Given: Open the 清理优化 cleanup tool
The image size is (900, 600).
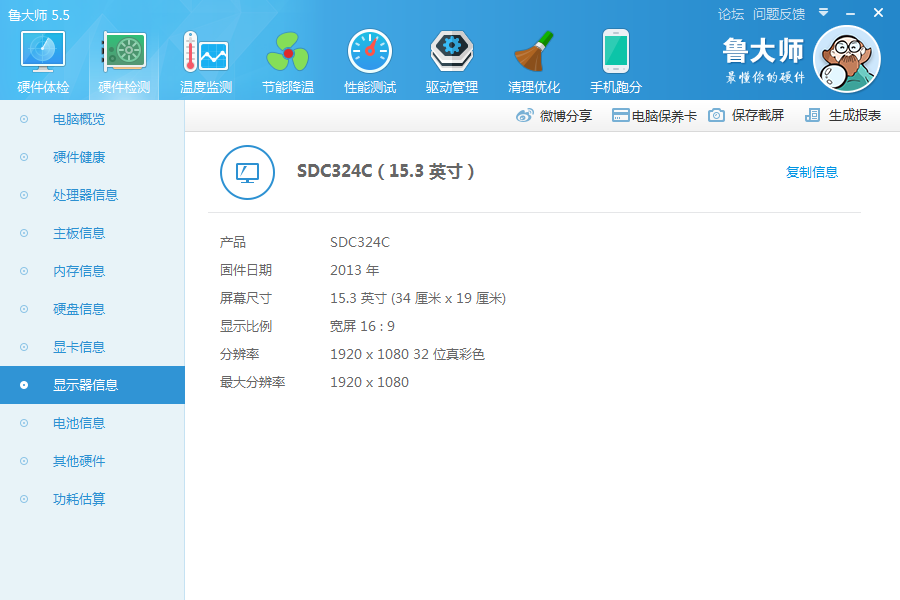Looking at the screenshot, I should click(x=533, y=57).
